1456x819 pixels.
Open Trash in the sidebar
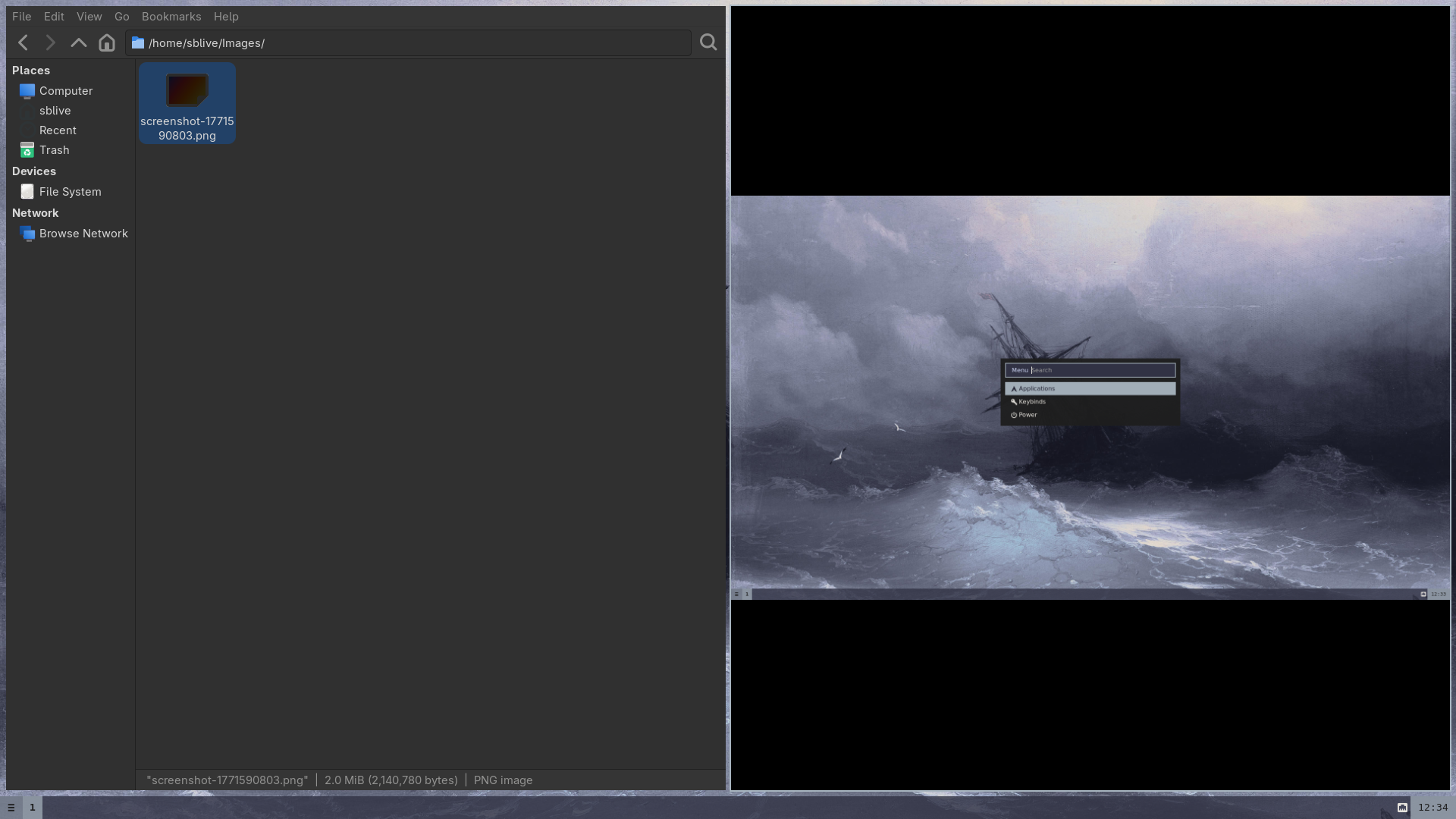point(54,150)
